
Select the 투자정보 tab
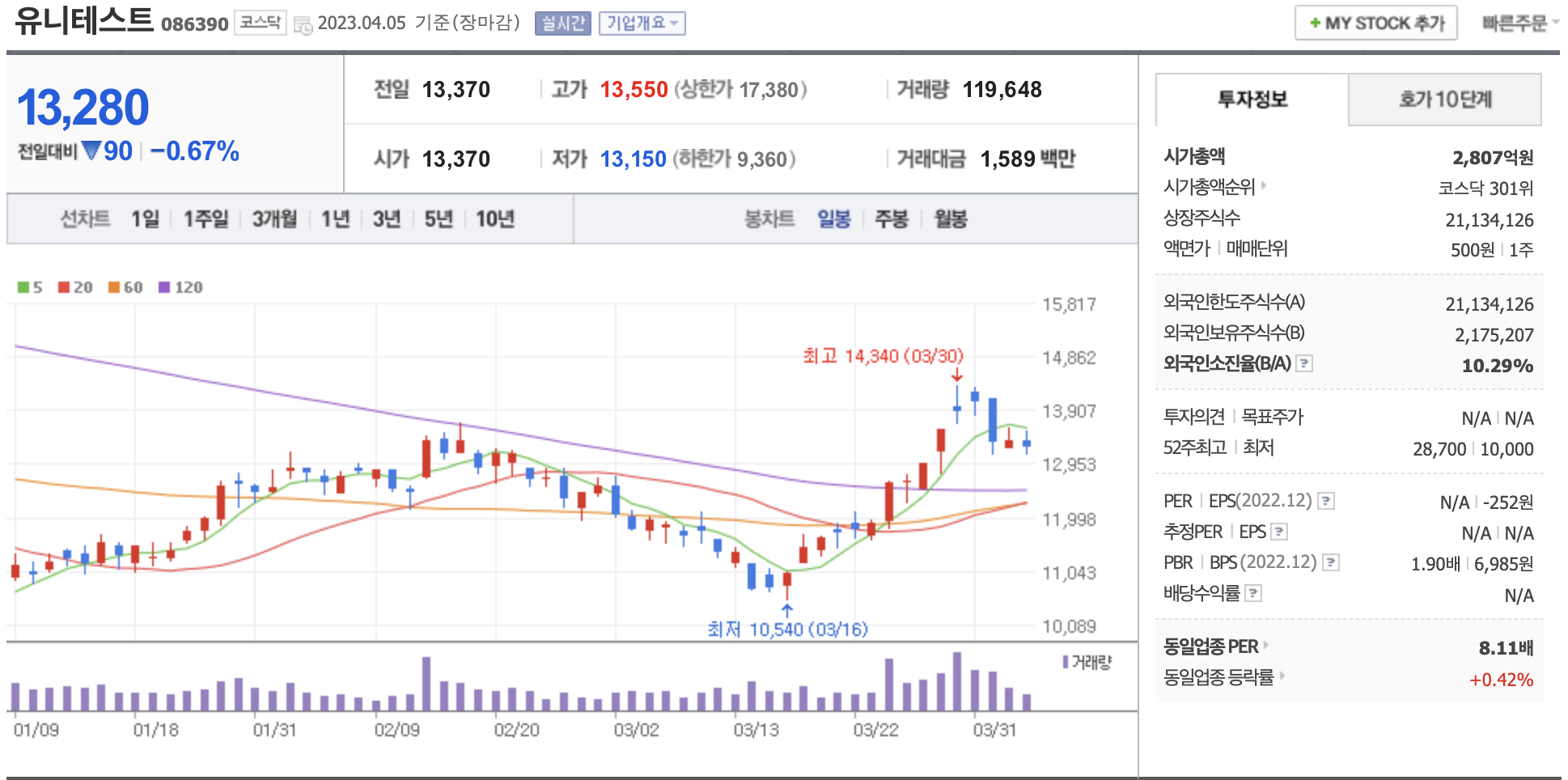pos(1252,100)
